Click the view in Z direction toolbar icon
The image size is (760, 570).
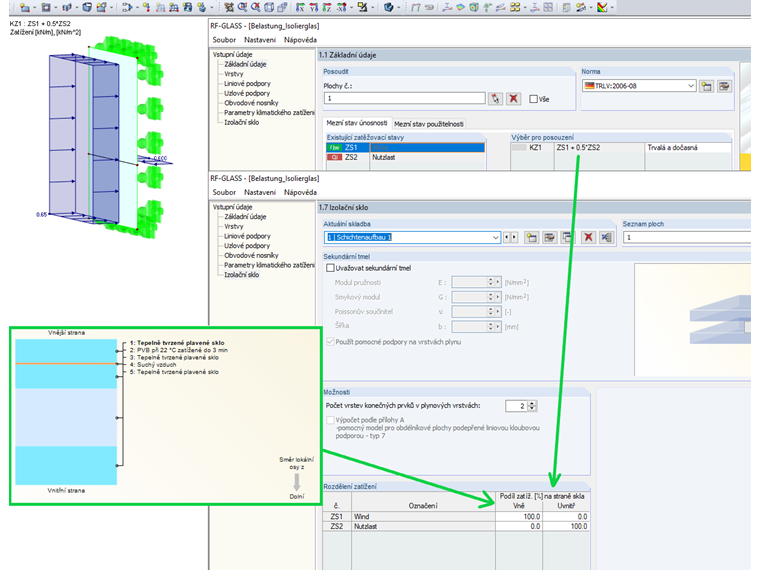click(x=327, y=7)
